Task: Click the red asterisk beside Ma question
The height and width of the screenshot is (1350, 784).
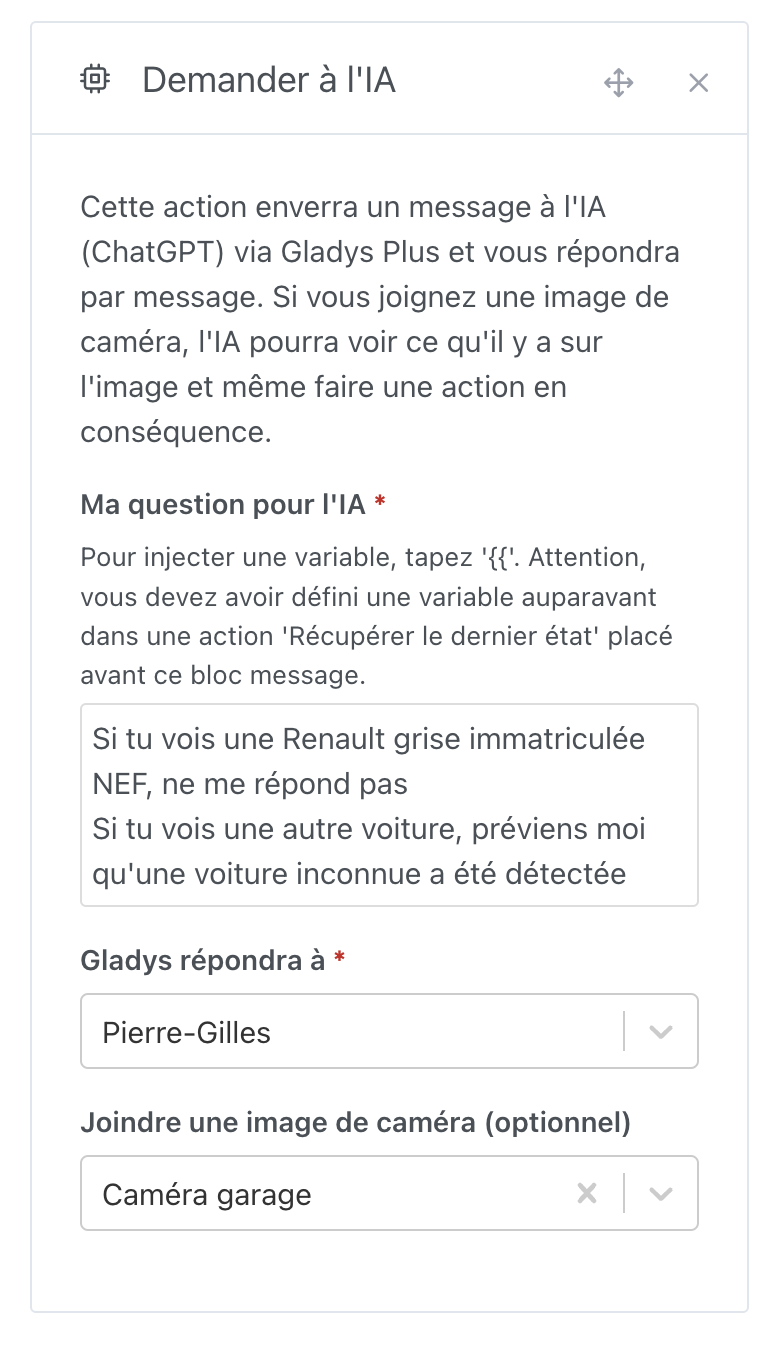Action: point(380,503)
